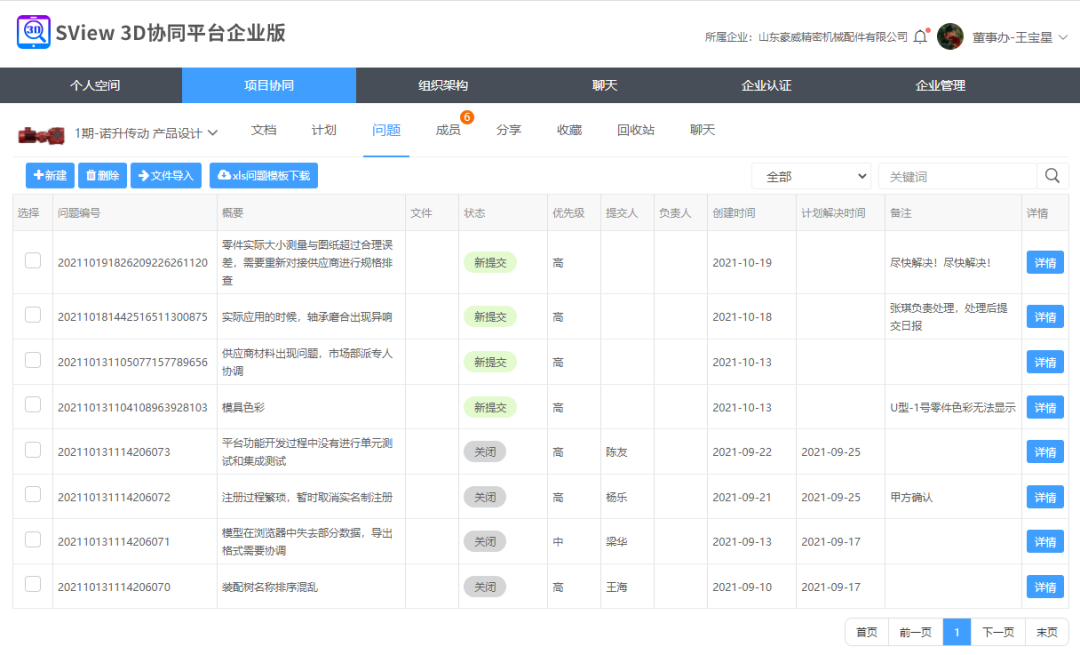Click 详情 for the 模具色彩 issue
1080x655 pixels.
click(x=1044, y=406)
